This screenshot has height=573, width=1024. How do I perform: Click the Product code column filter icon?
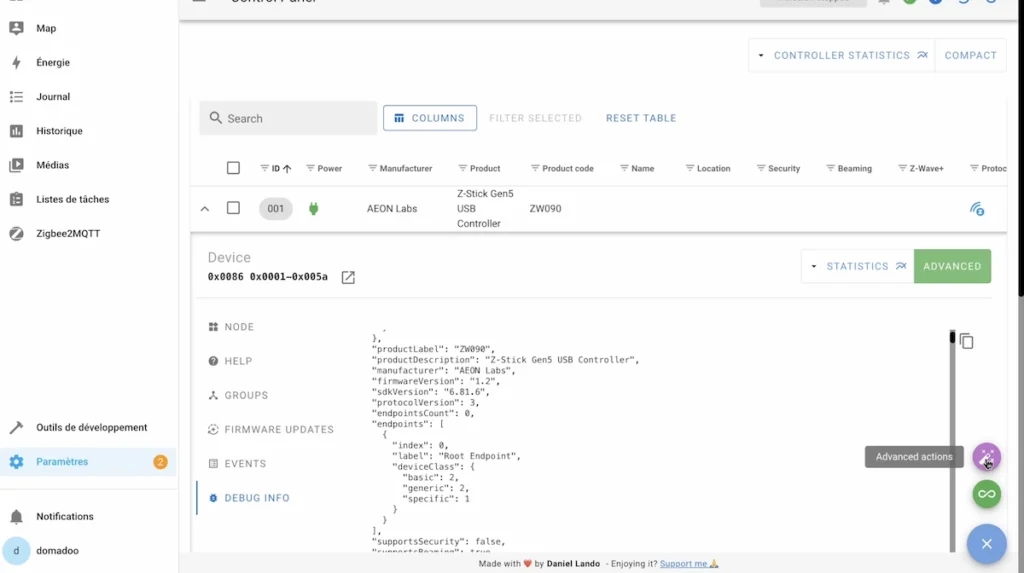535,168
